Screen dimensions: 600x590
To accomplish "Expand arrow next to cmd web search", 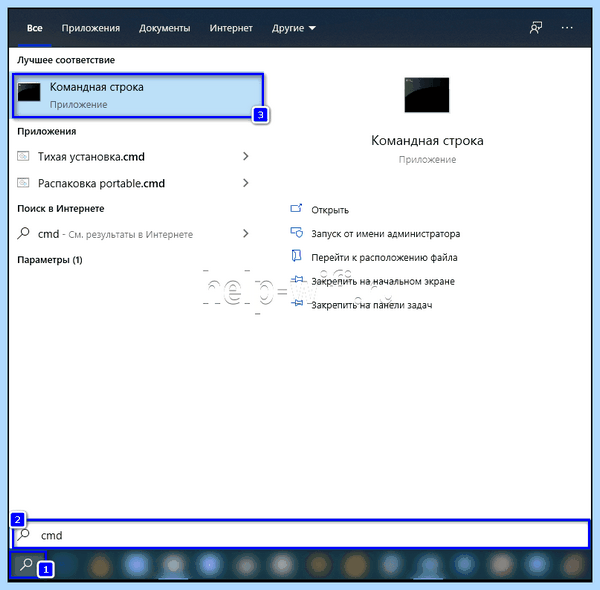I will 246,233.
